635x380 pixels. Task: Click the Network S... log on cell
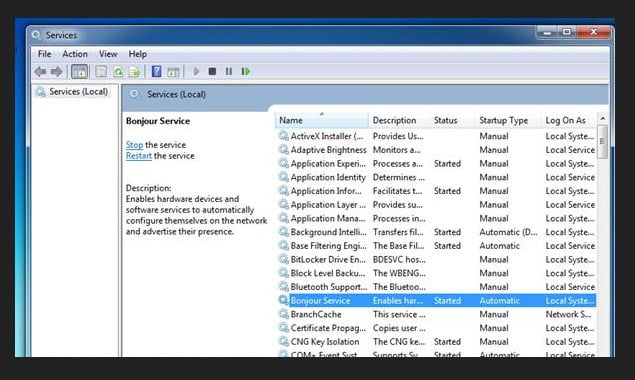pos(568,314)
